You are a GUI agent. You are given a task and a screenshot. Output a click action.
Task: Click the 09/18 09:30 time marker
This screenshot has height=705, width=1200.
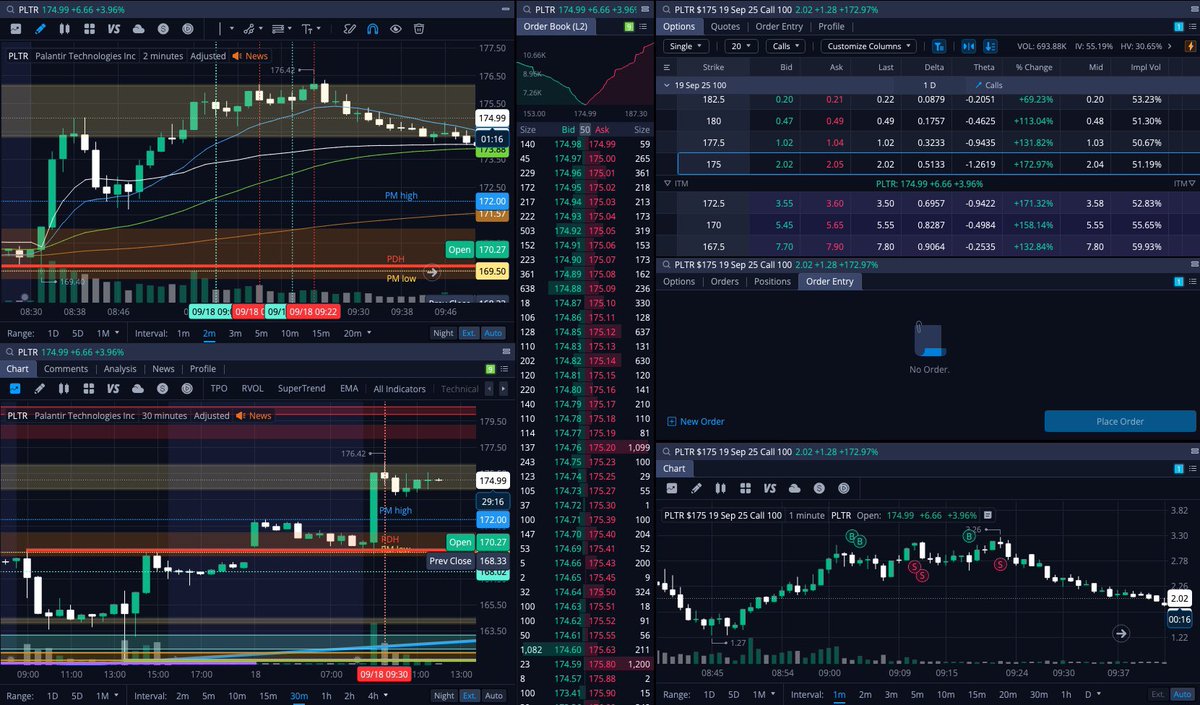point(385,675)
